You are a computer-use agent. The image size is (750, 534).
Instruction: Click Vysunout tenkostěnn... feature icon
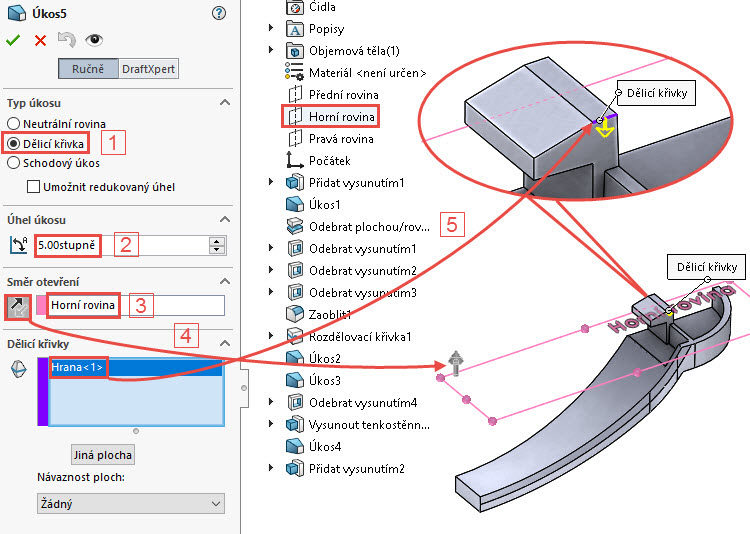[295, 424]
